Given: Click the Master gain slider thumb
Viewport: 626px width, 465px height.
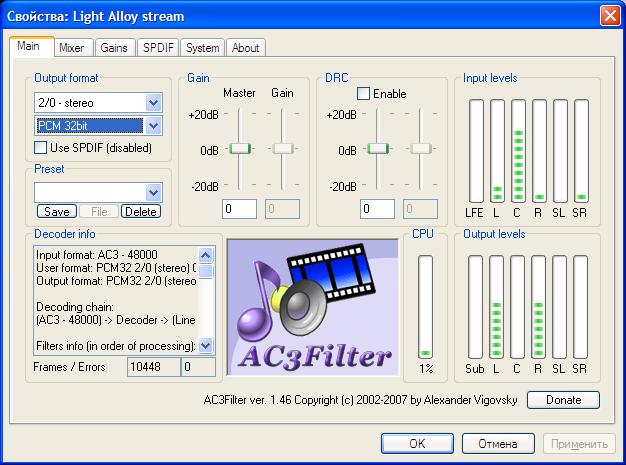Looking at the screenshot, I should [240, 148].
